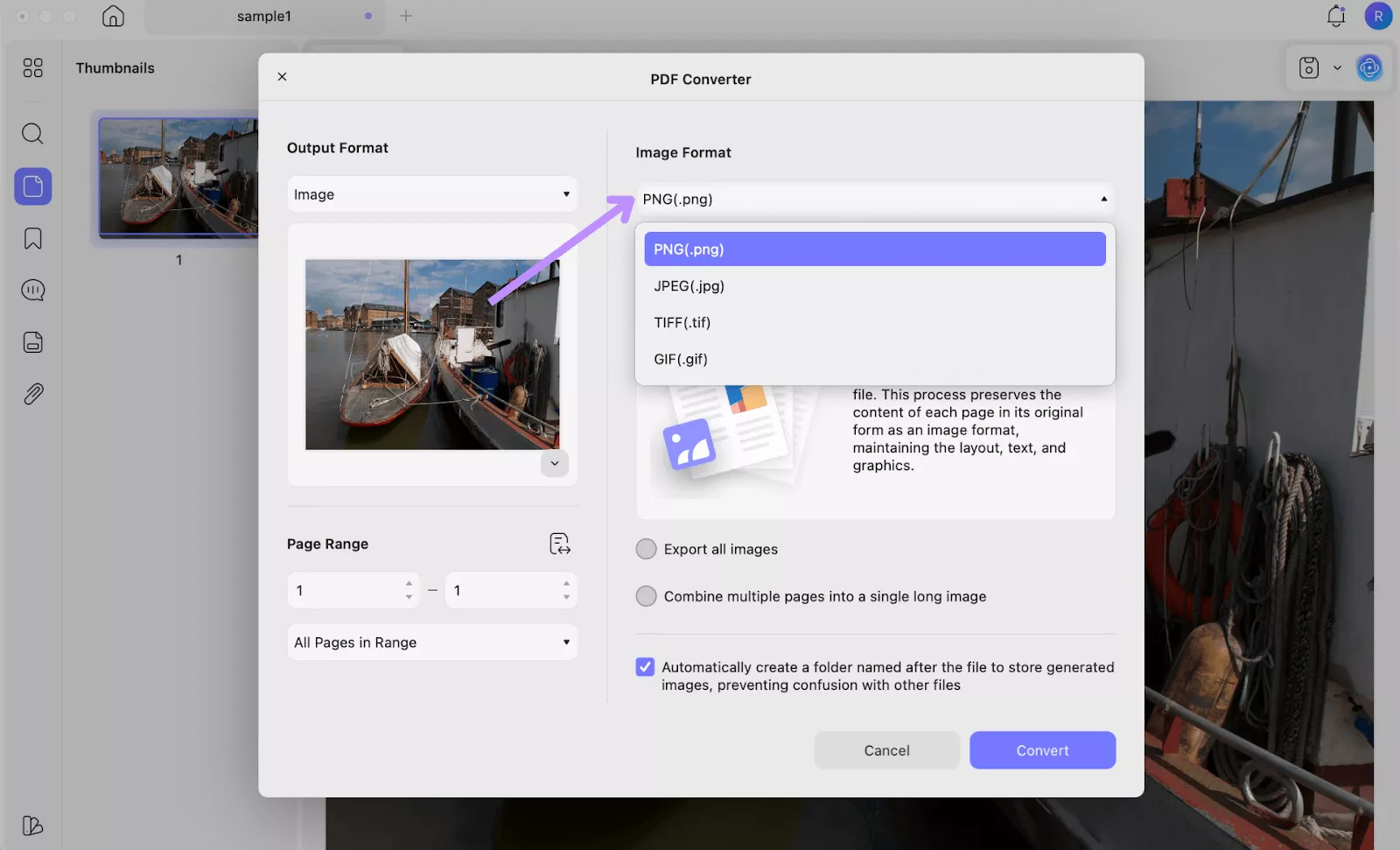This screenshot has width=1400, height=850.
Task: Open the grid view panel in the sidebar
Action: coord(32,67)
